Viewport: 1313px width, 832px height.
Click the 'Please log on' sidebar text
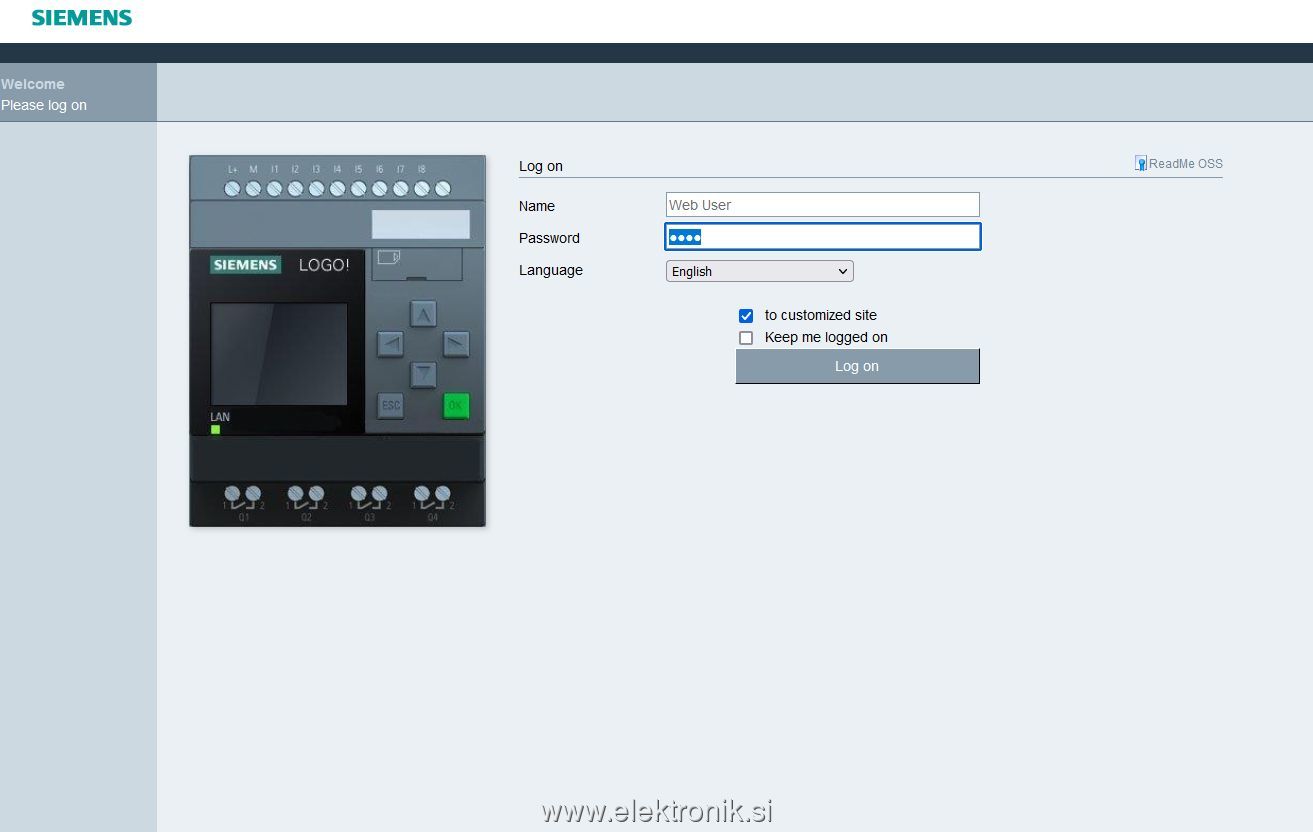[44, 105]
